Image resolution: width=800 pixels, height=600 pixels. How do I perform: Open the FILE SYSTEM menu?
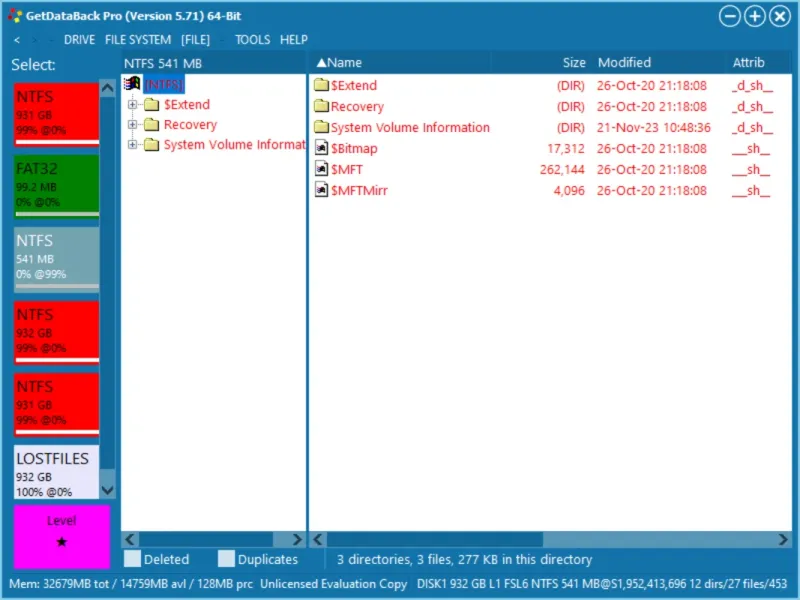pos(138,40)
